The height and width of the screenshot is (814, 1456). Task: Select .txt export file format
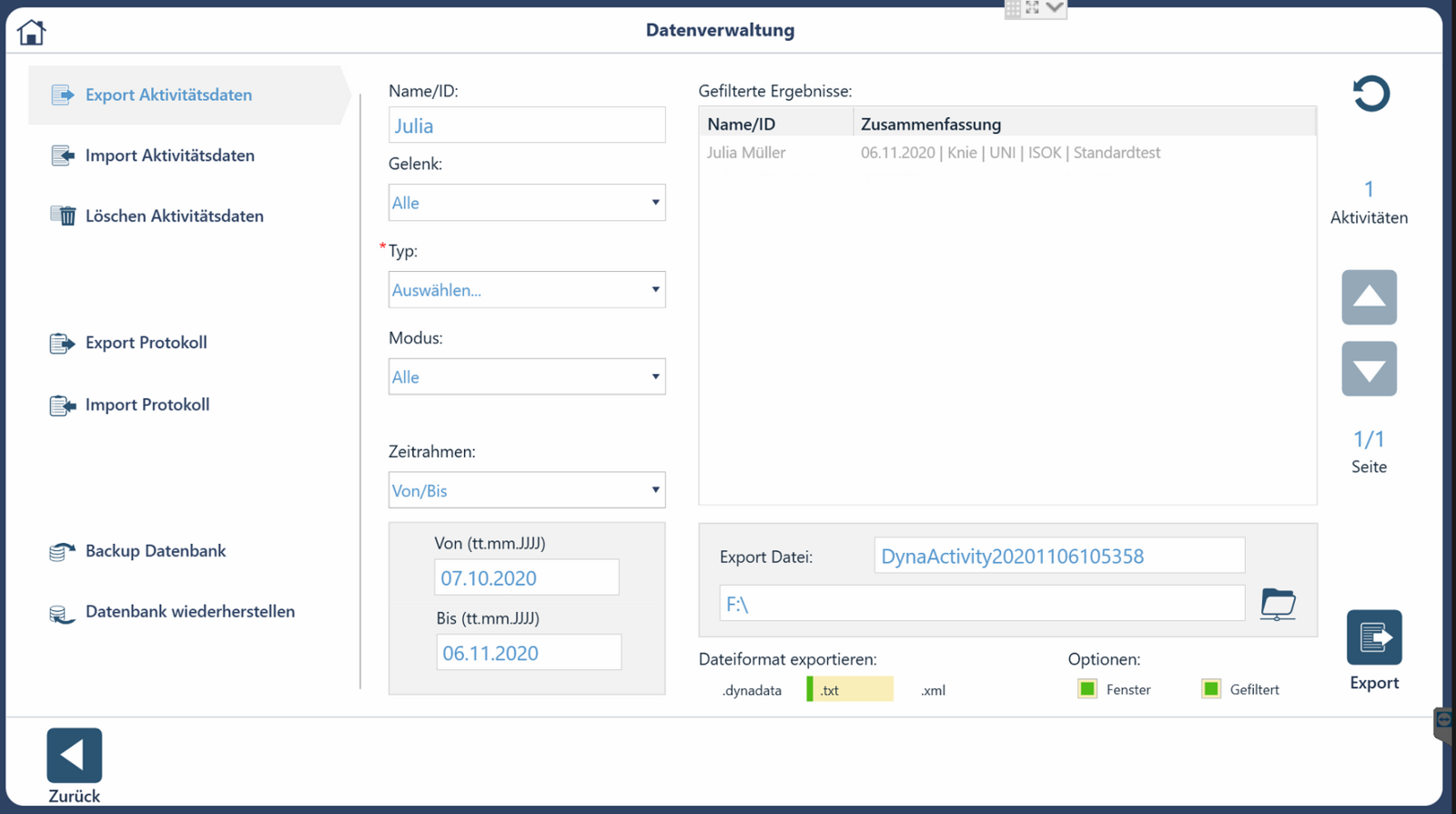849,690
